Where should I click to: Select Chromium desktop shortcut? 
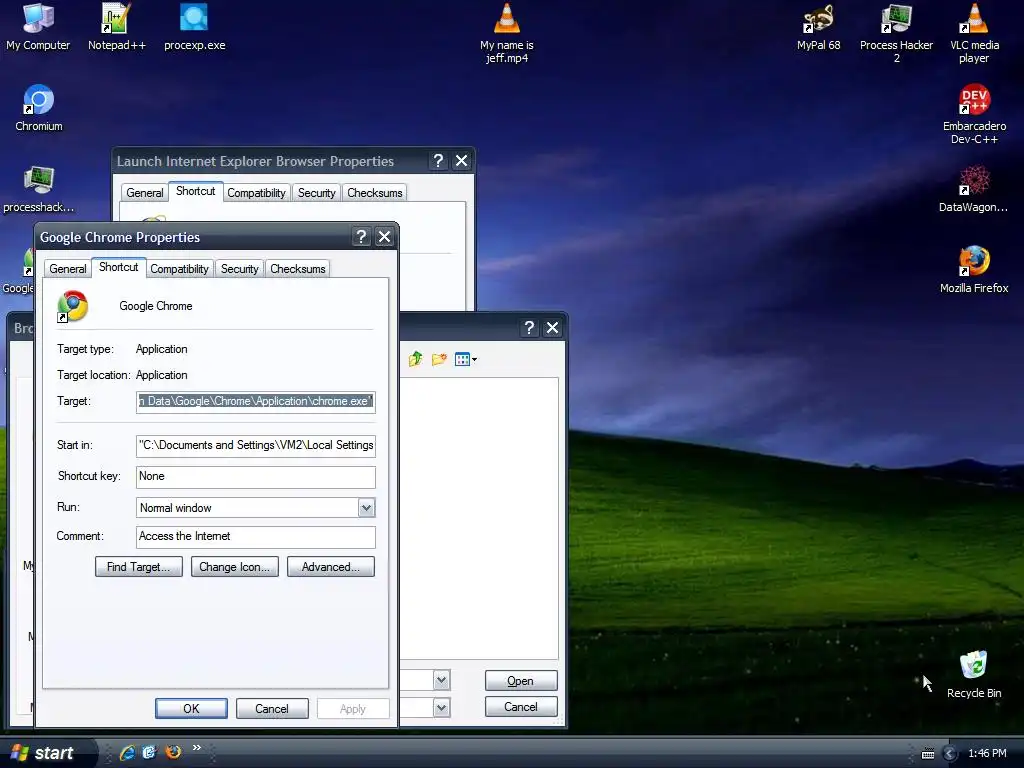point(39,108)
